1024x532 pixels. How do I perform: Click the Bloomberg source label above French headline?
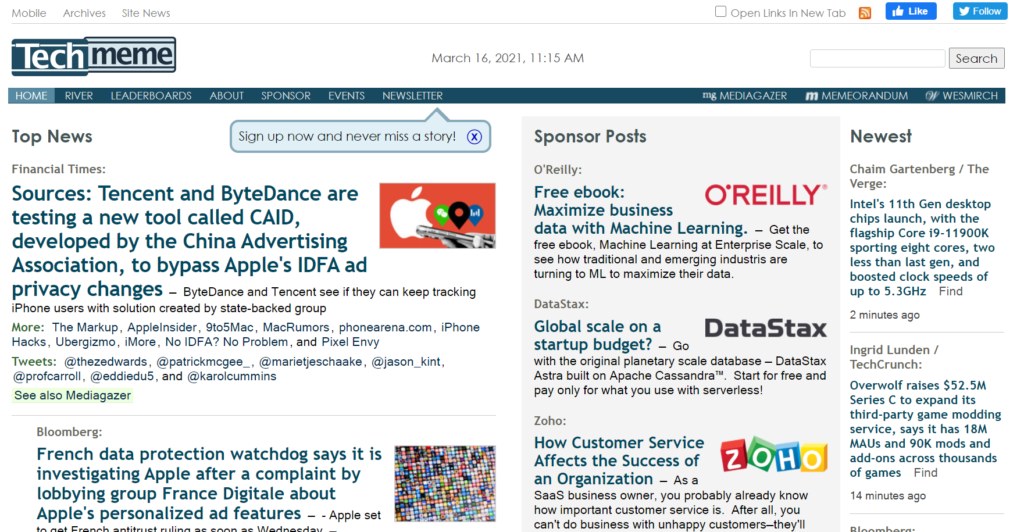[69, 432]
